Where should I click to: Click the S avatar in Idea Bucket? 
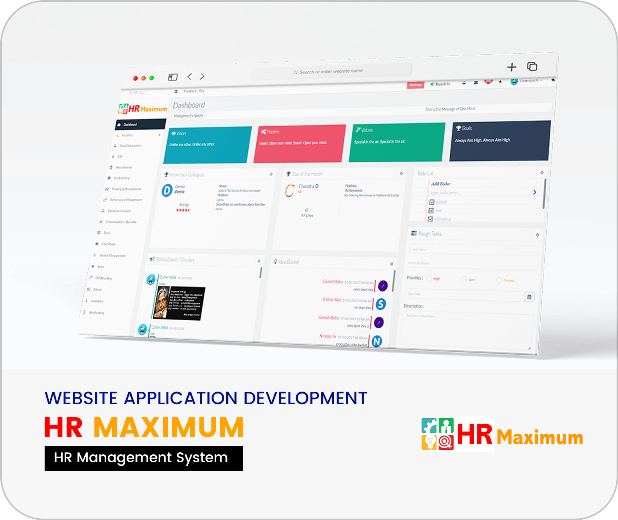tap(381, 304)
